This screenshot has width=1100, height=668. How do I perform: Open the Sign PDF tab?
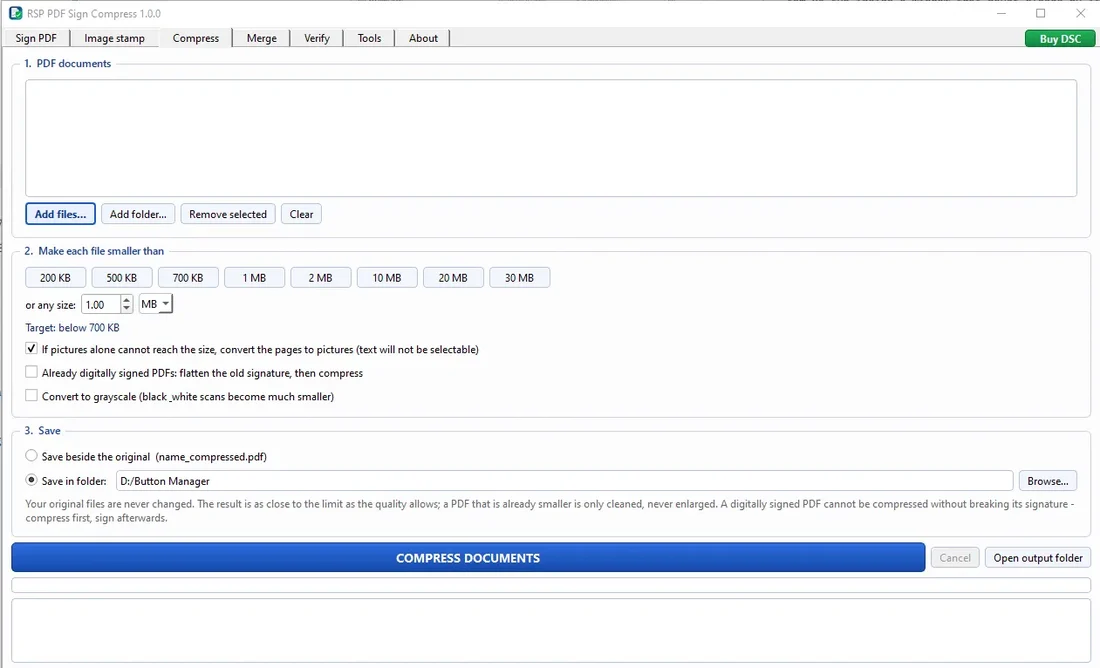click(x=36, y=38)
